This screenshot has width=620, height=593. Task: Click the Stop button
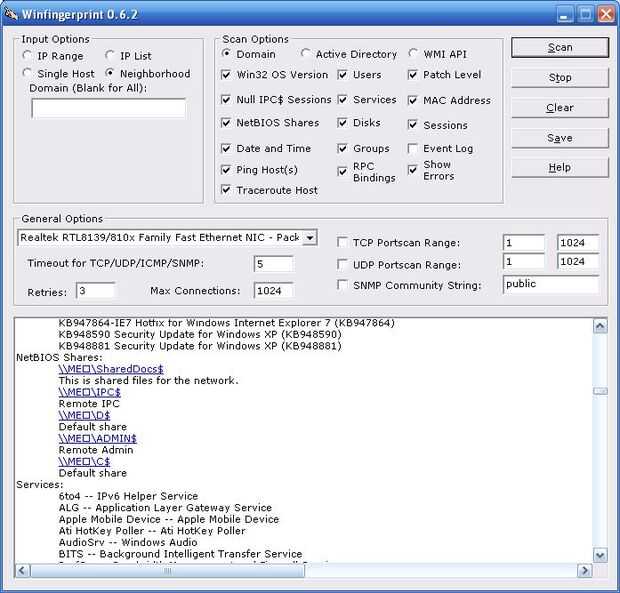(560, 77)
